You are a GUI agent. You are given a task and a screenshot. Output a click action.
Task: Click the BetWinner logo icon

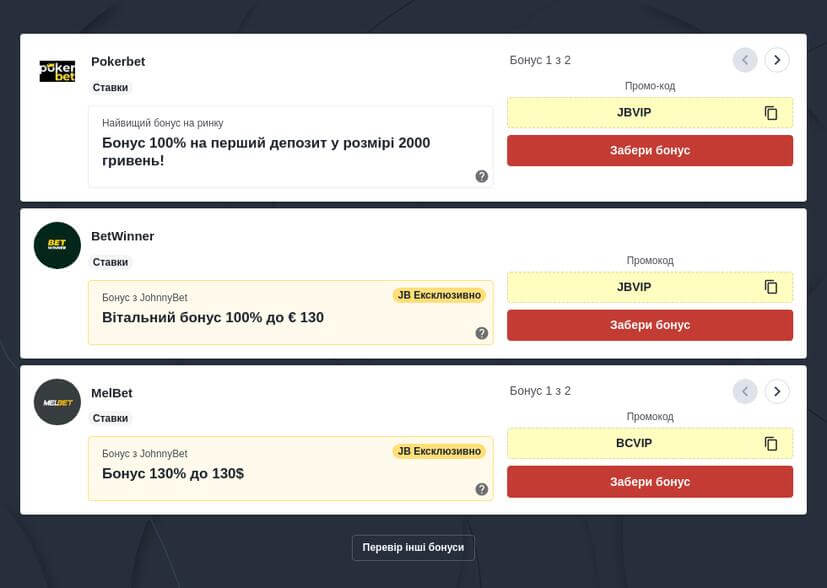coord(57,245)
